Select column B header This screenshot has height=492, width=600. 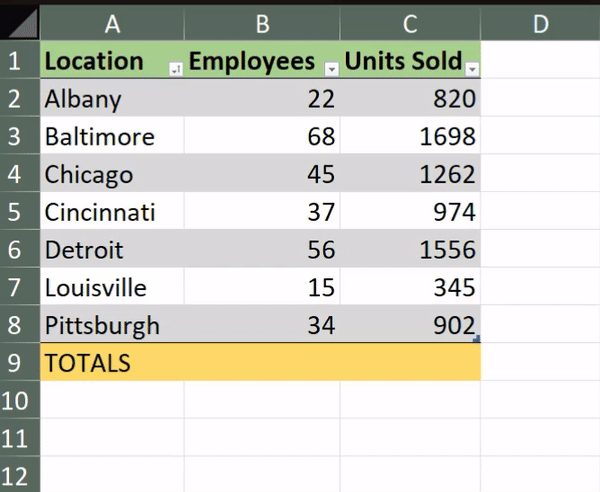262,23
